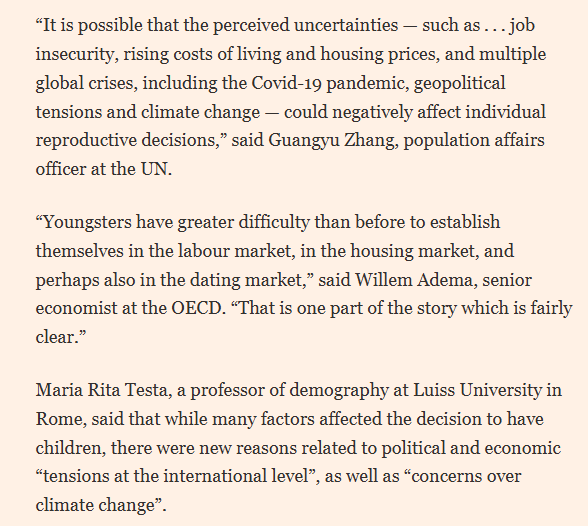The image size is (588, 526).
Task: Click the word geopolitical
Action: 459,84
